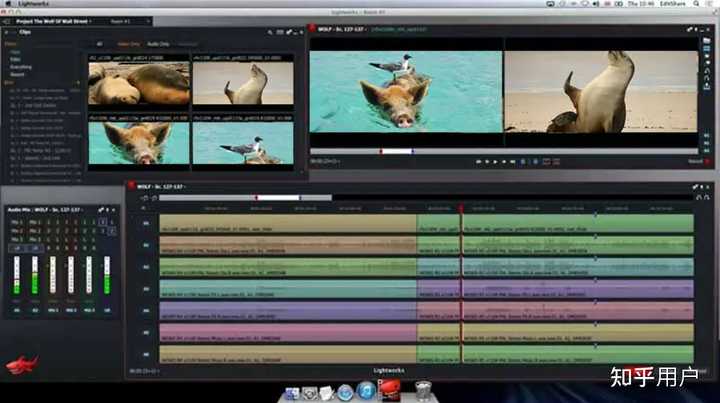The width and height of the screenshot is (720, 403).
Task: Open the Lightworks app icon in dock
Action: [391, 390]
